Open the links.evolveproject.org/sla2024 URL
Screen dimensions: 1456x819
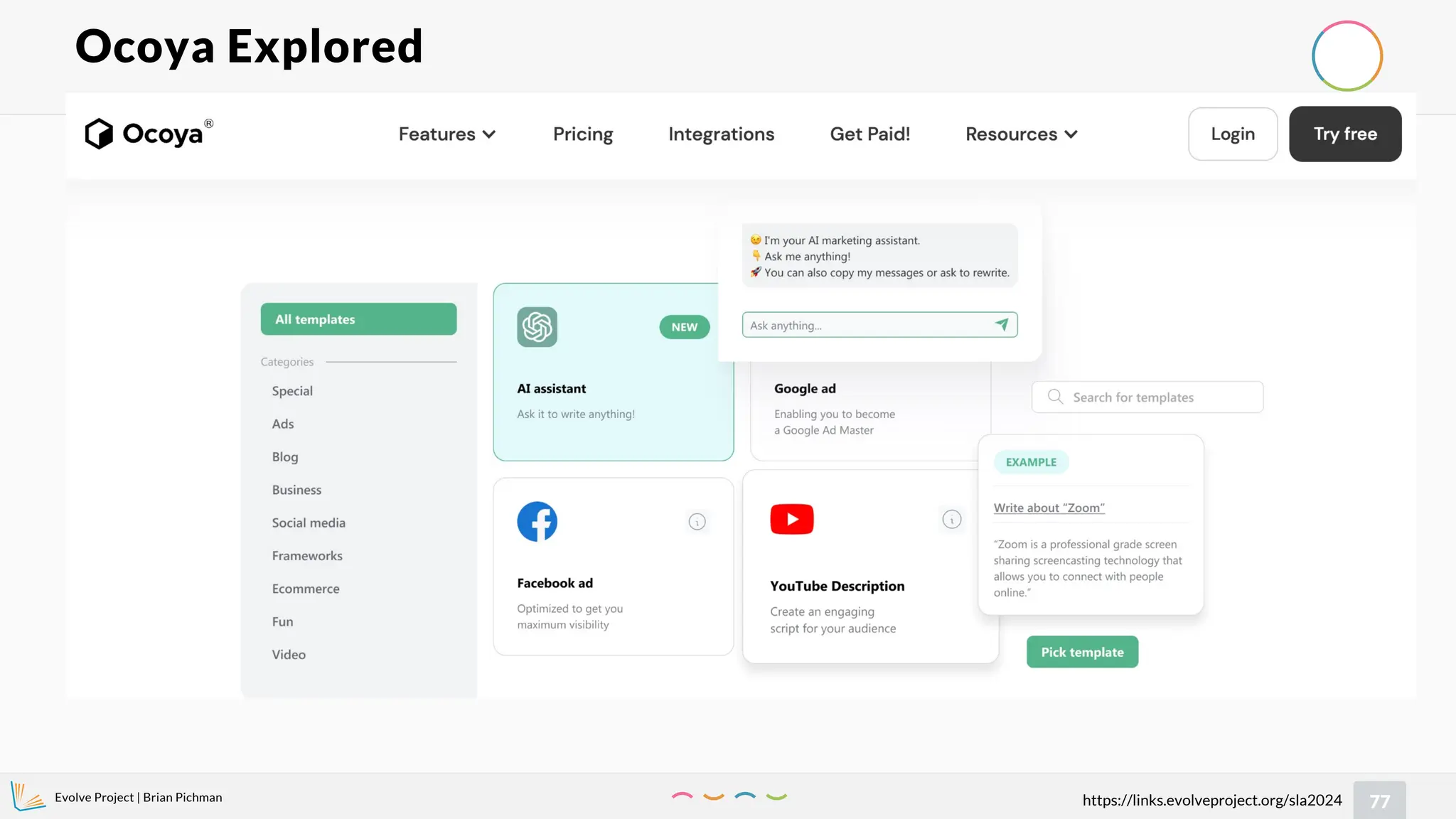[x=1212, y=800]
